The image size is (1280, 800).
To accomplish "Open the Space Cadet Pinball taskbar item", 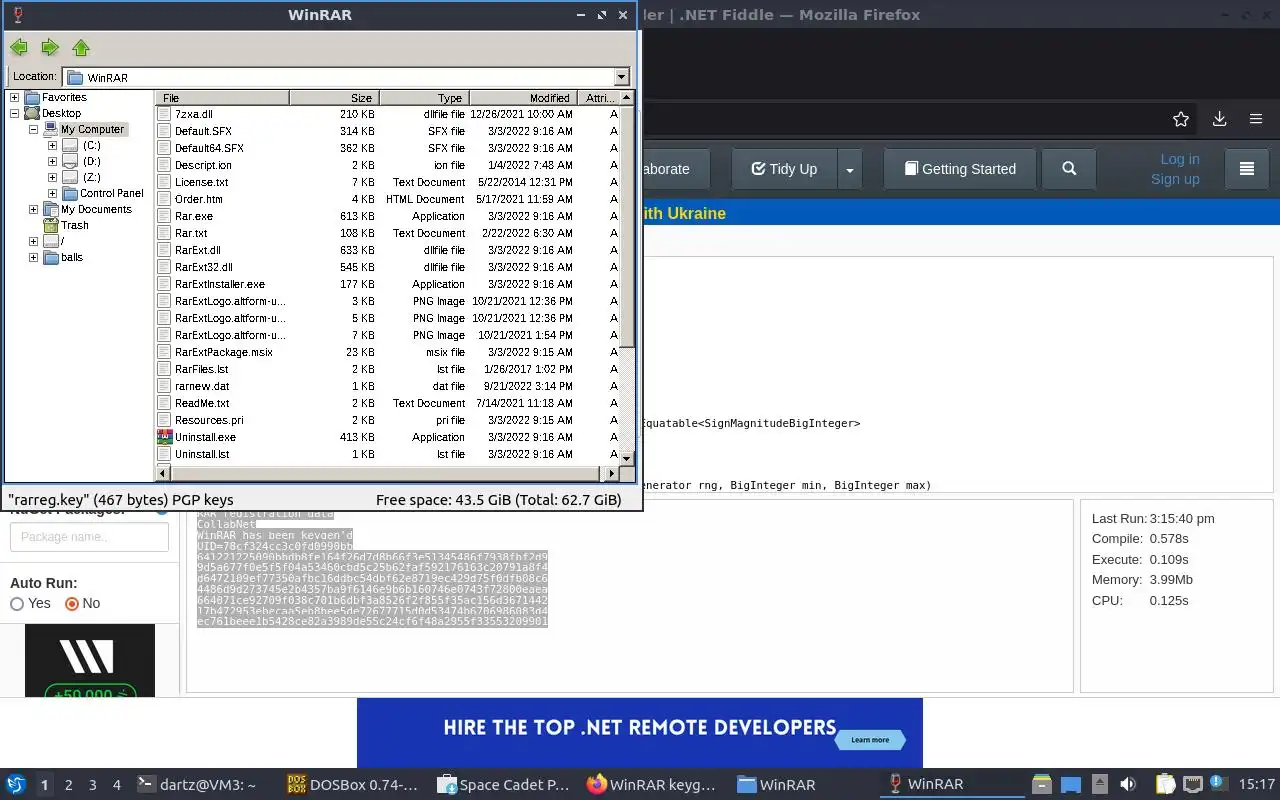I will (504, 785).
